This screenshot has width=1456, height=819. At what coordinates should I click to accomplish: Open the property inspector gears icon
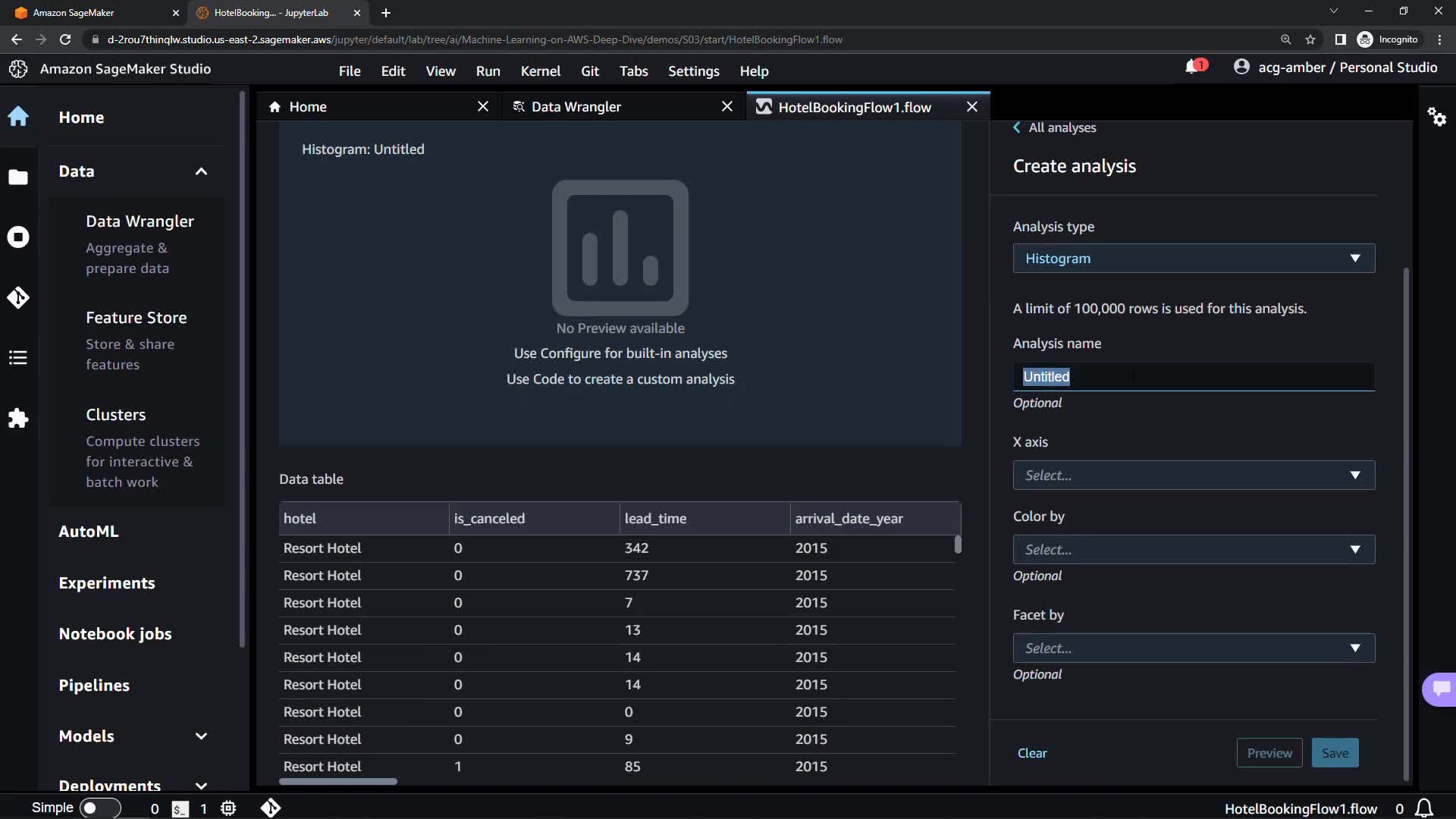click(x=1436, y=117)
